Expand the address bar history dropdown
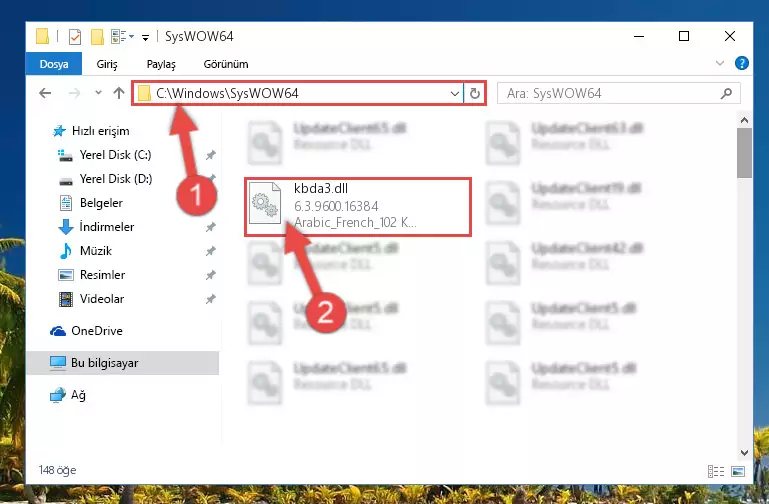Screen dimensions: 769x504 [x=455, y=93]
